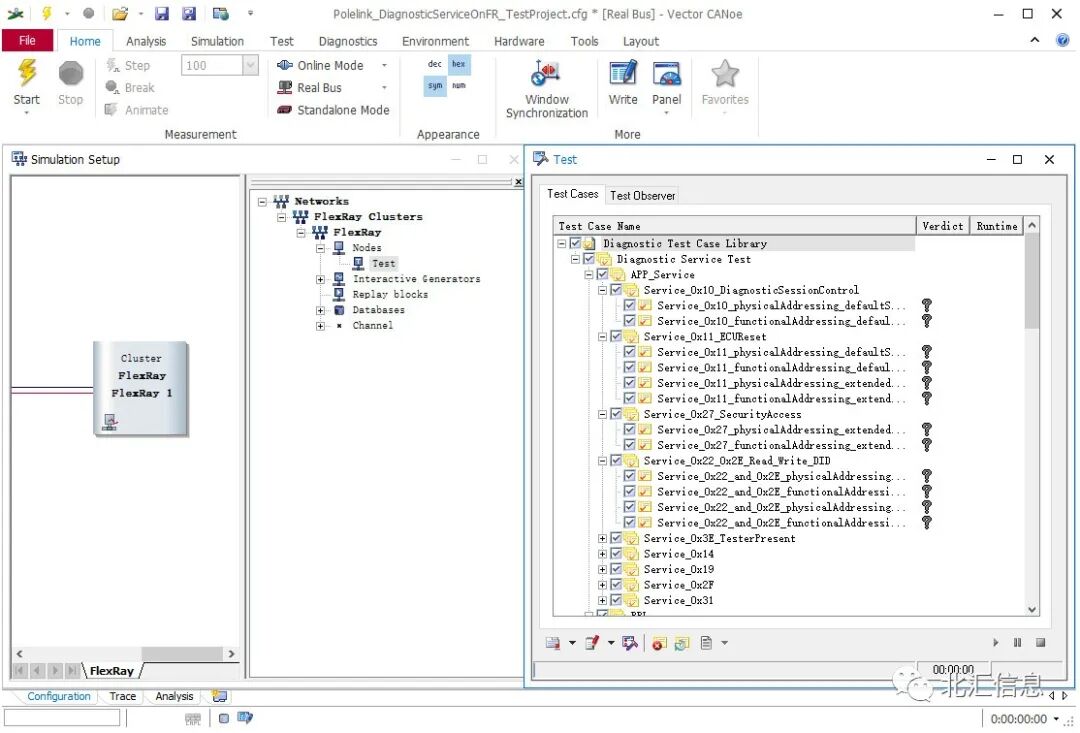1080x733 pixels.
Task: Click the Online Mode icon button
Action: (x=284, y=65)
